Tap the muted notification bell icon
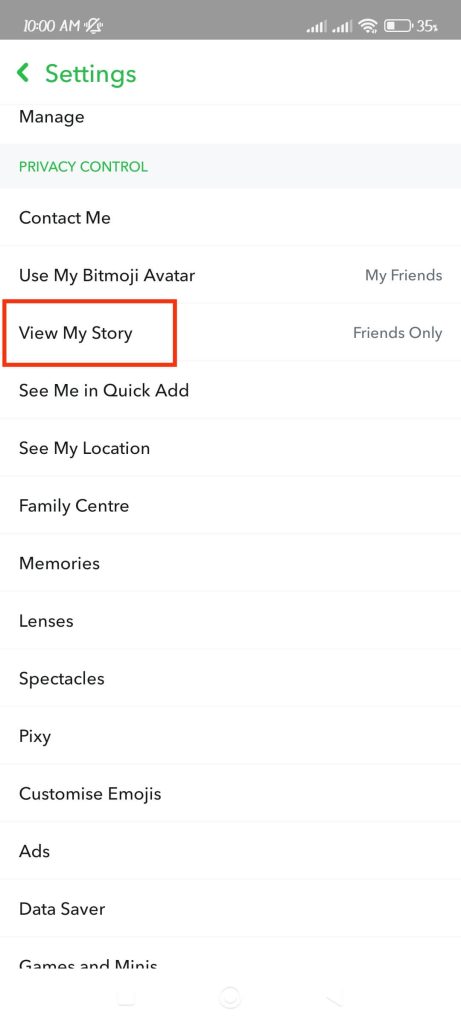 (x=94, y=26)
